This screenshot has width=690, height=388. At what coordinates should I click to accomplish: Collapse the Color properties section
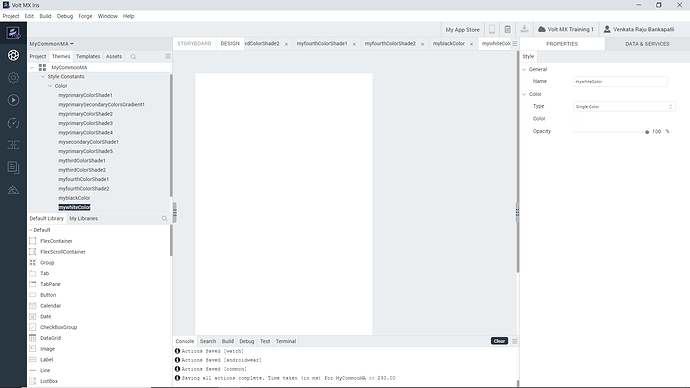[x=524, y=94]
